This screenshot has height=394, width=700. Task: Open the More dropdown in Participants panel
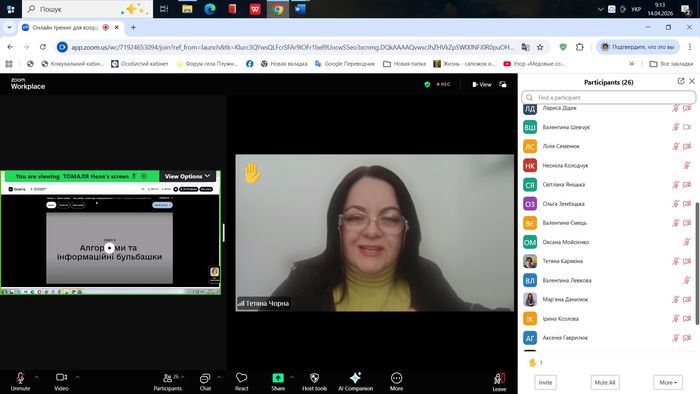668,382
